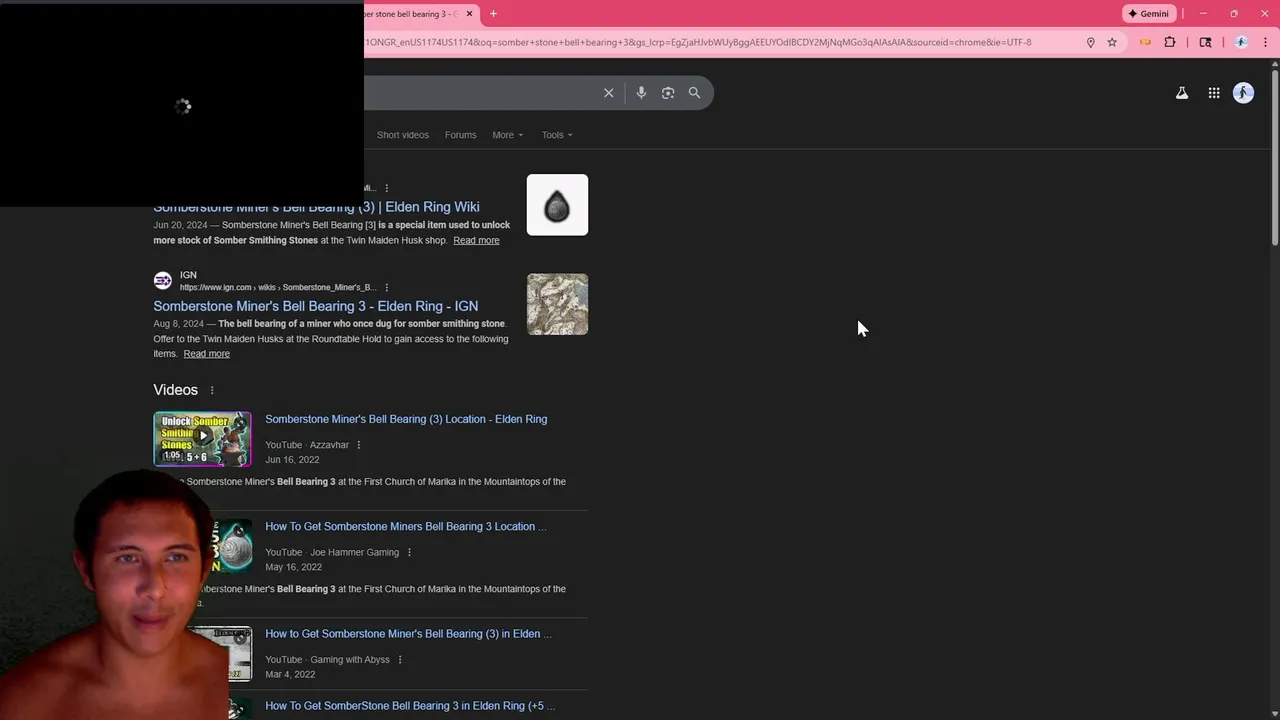Viewport: 1280px width, 720px height.
Task: Click the Jun 16, 2022 video date
Action: pyautogui.click(x=292, y=460)
